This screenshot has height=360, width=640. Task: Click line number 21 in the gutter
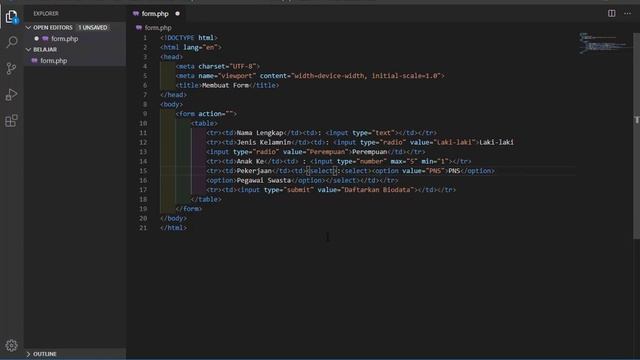point(143,227)
